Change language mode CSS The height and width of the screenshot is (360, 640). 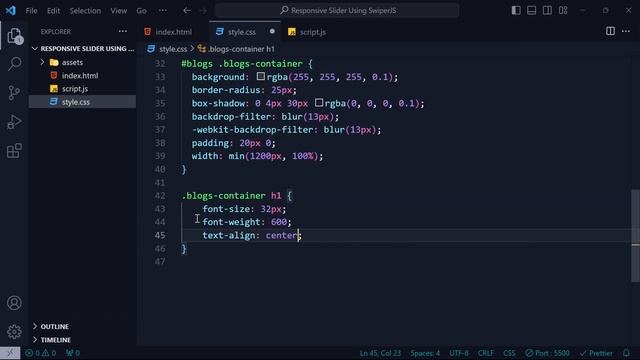point(509,353)
